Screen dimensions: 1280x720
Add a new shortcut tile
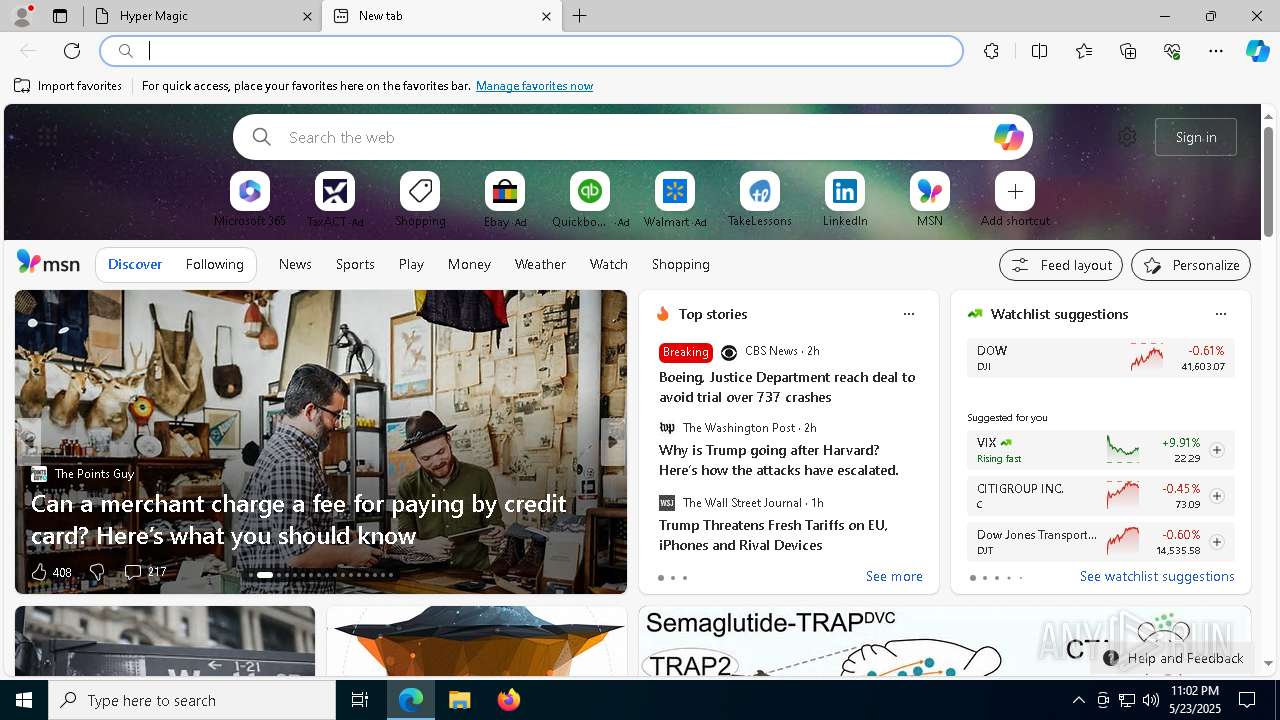tap(1015, 199)
